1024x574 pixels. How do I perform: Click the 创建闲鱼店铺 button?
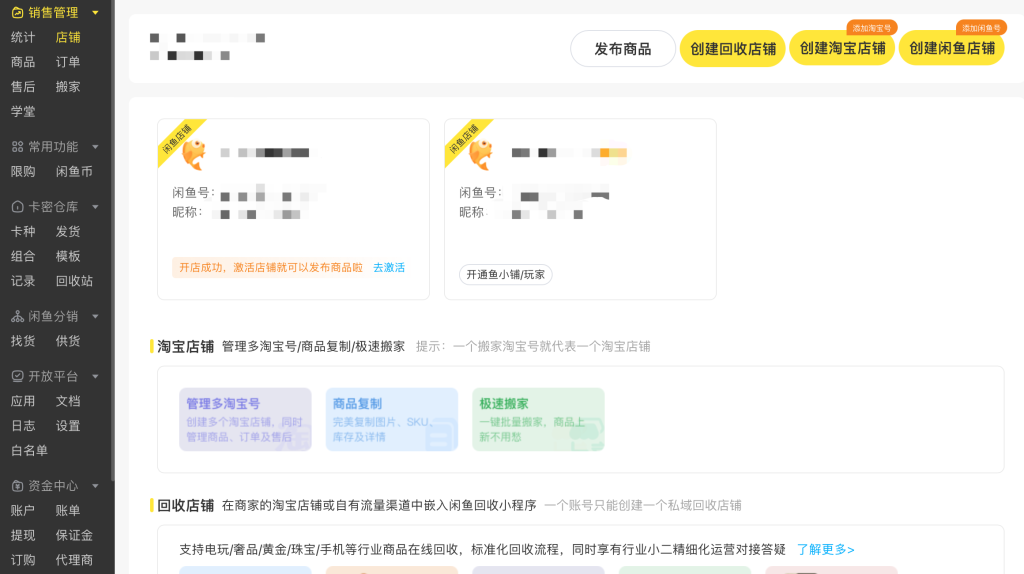pos(952,49)
